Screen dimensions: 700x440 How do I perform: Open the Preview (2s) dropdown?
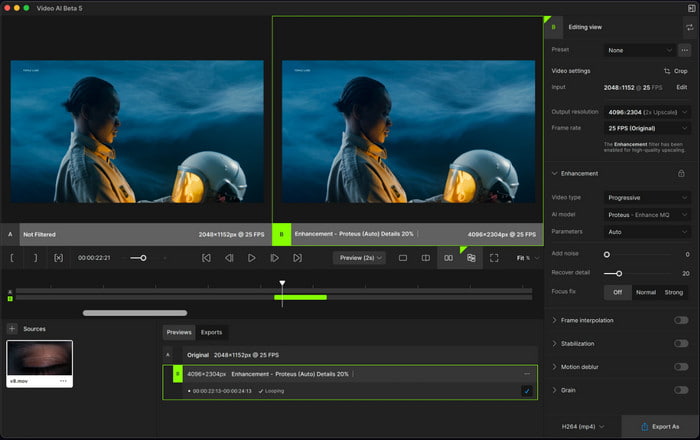[x=359, y=258]
